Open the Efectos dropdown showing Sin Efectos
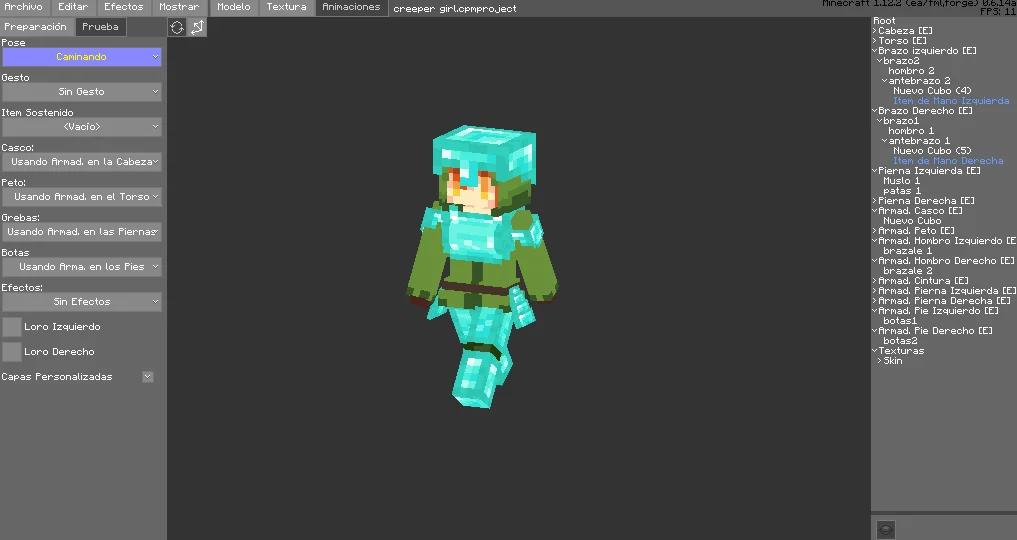 click(x=82, y=302)
